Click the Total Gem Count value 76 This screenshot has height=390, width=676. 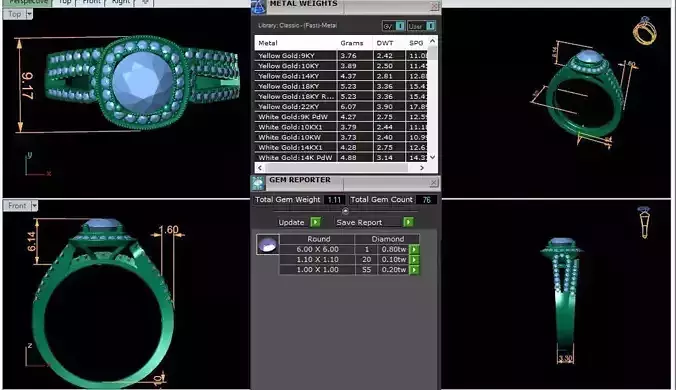click(x=426, y=200)
